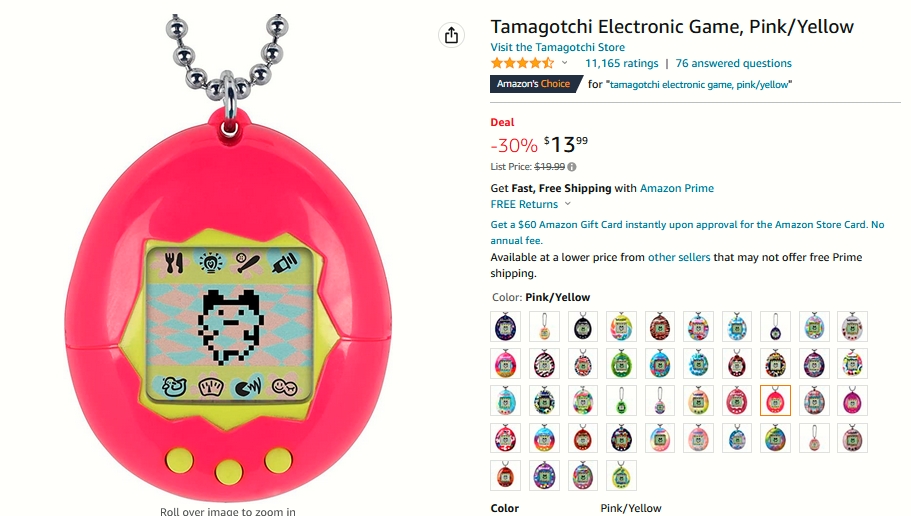Click the $60 Amazon Gift Card offer
This screenshot has width=911, height=516.
tap(687, 232)
